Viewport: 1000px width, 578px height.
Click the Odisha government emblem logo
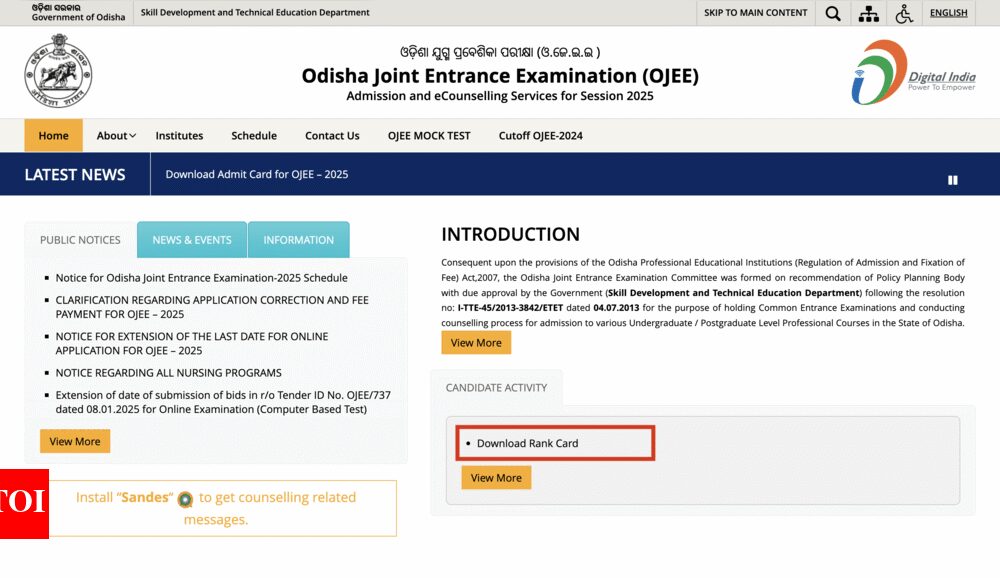pos(58,71)
